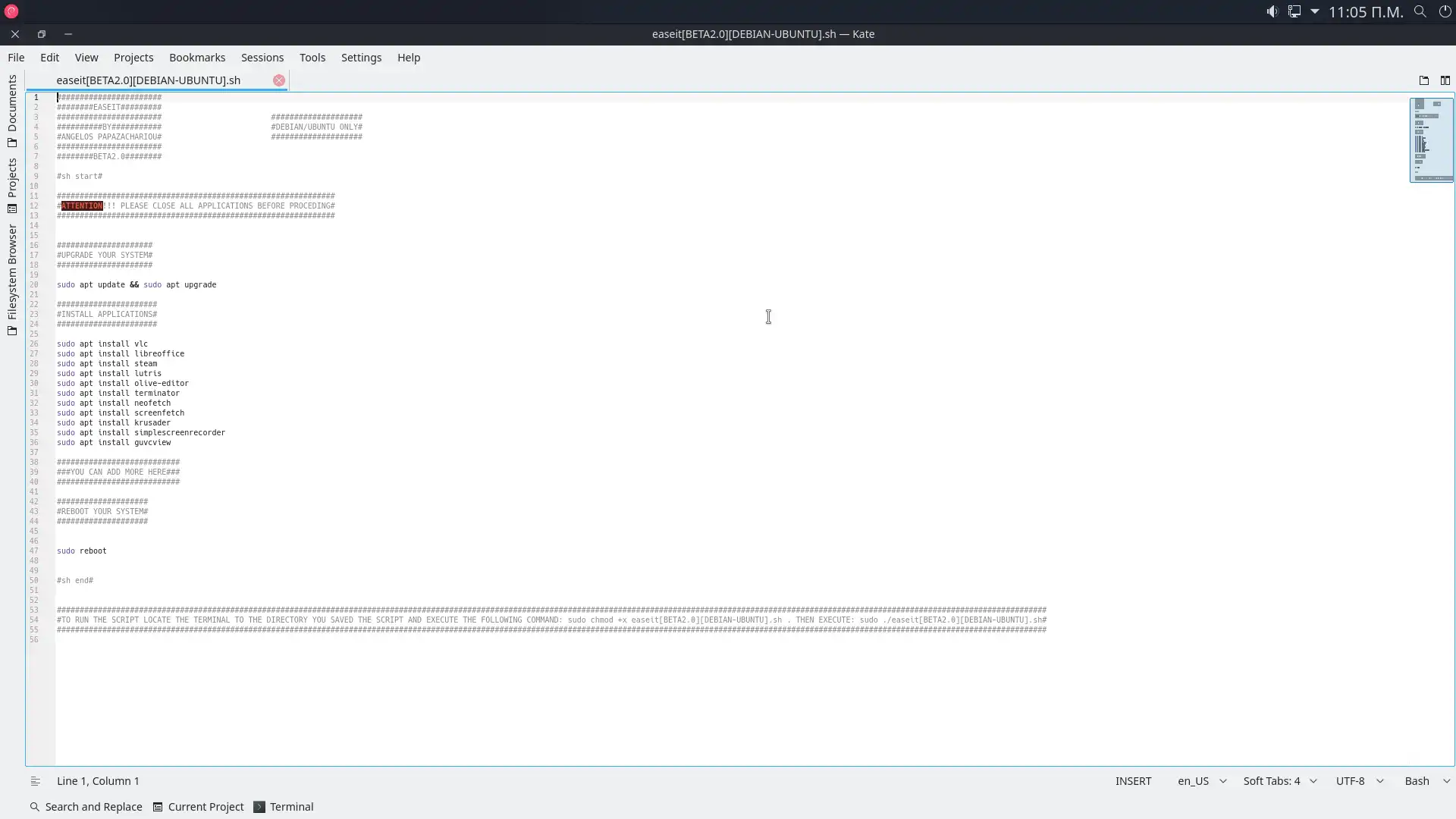
Task: Click the quick open icon near tab bar
Action: click(x=1423, y=80)
